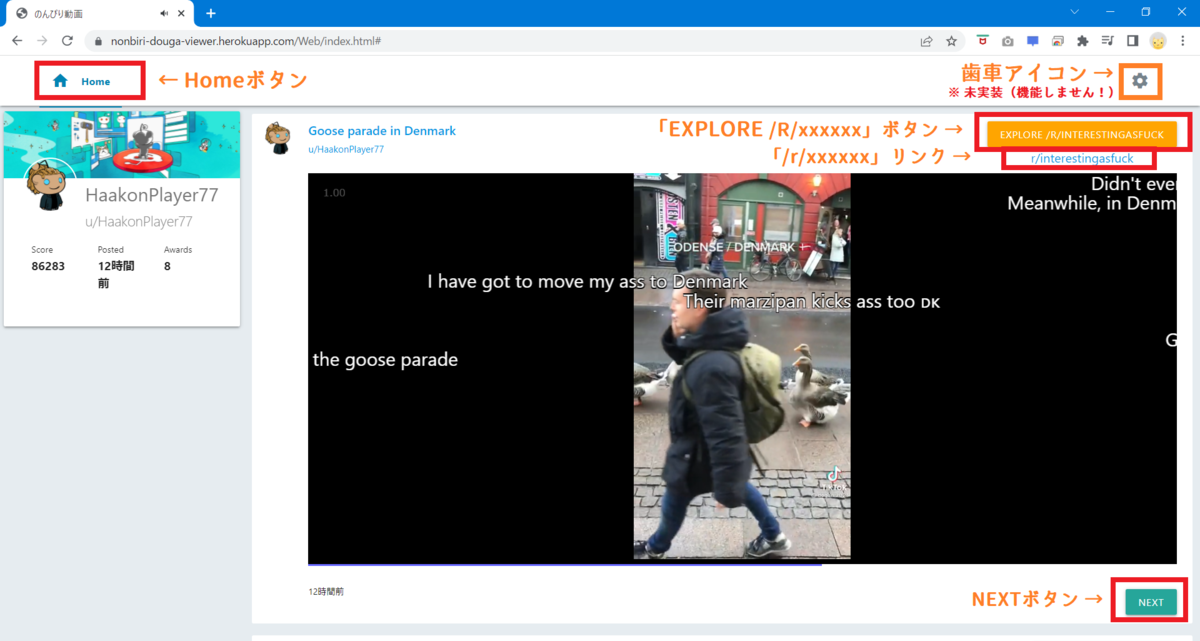Open u/HaakonPlayer77 link under post title
Viewport: 1200px width, 641px height.
346,149
